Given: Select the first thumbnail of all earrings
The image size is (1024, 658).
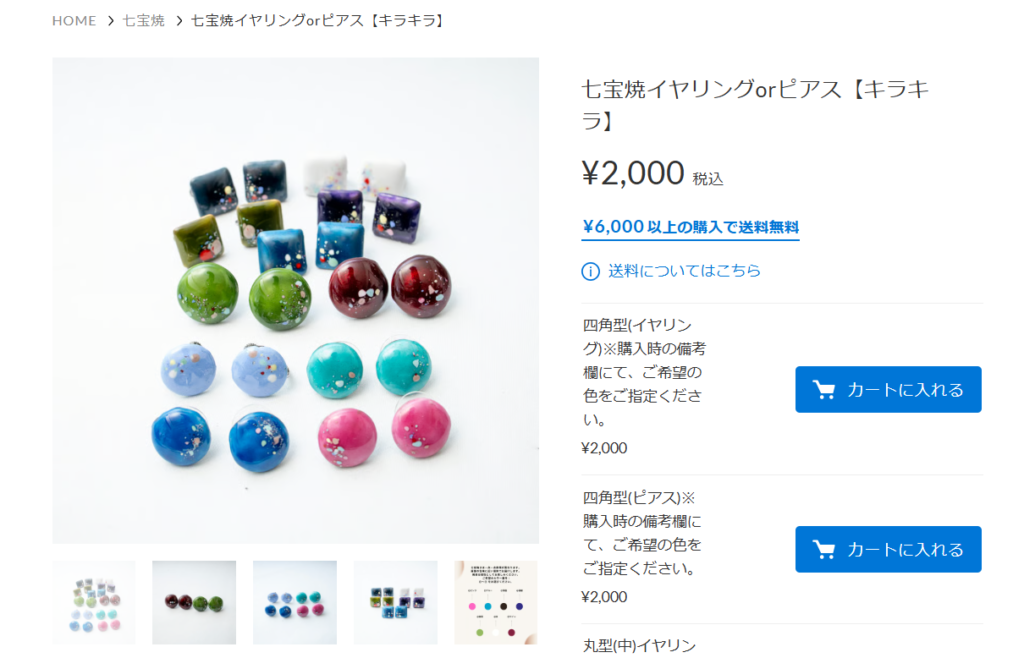Looking at the screenshot, I should point(94,603).
